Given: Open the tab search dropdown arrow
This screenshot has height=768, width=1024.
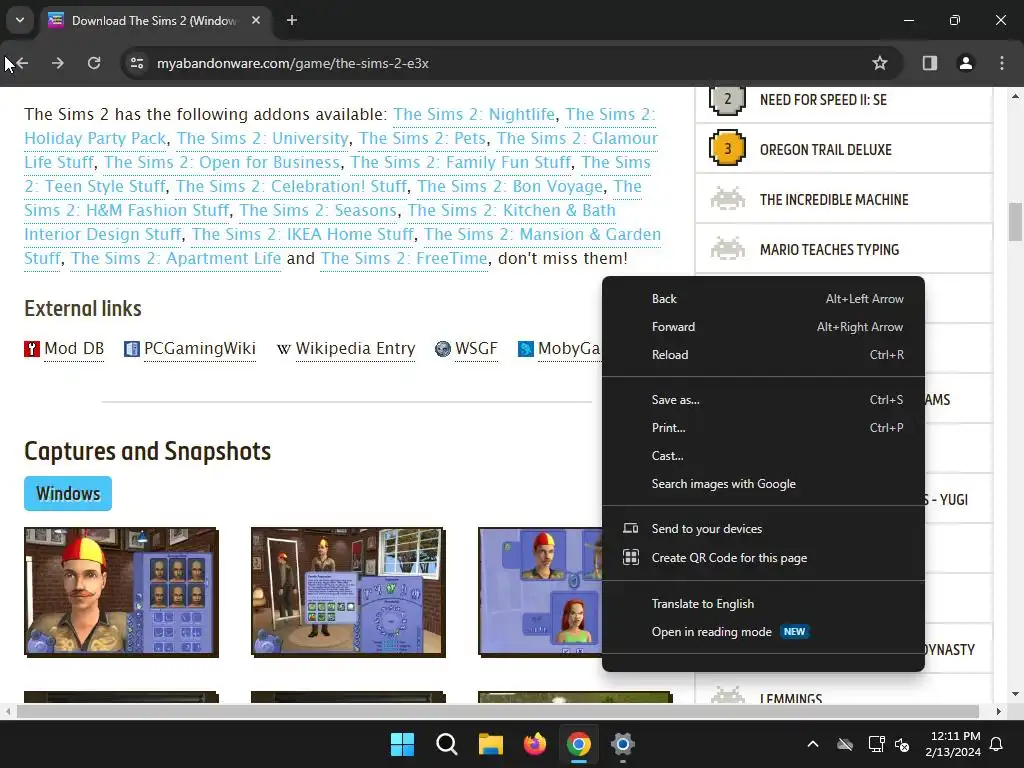Looking at the screenshot, I should point(20,20).
